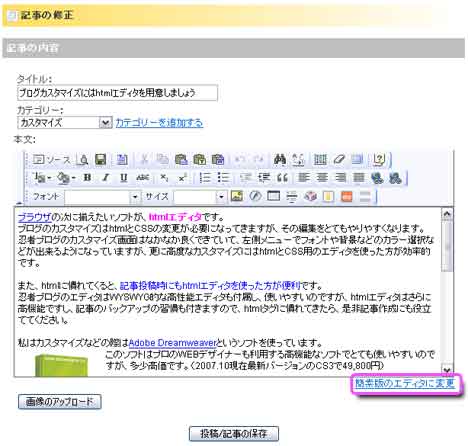The image size is (468, 446).
Task: Click the orange icon in third toolbar row
Action: tap(347, 196)
